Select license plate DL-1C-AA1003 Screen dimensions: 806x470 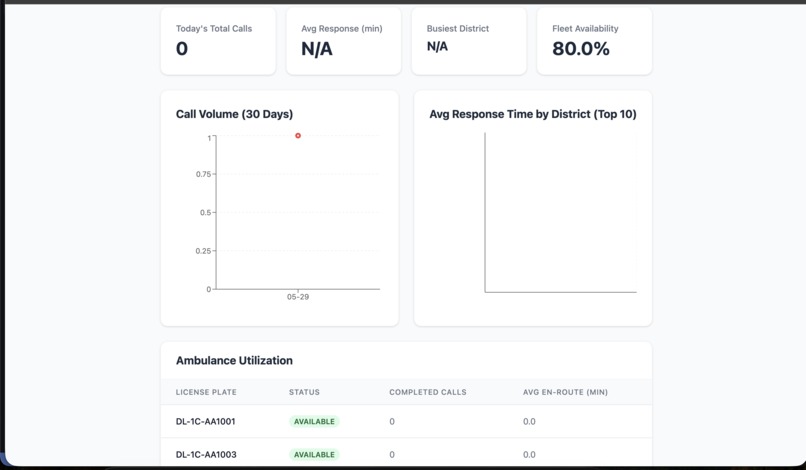point(206,455)
